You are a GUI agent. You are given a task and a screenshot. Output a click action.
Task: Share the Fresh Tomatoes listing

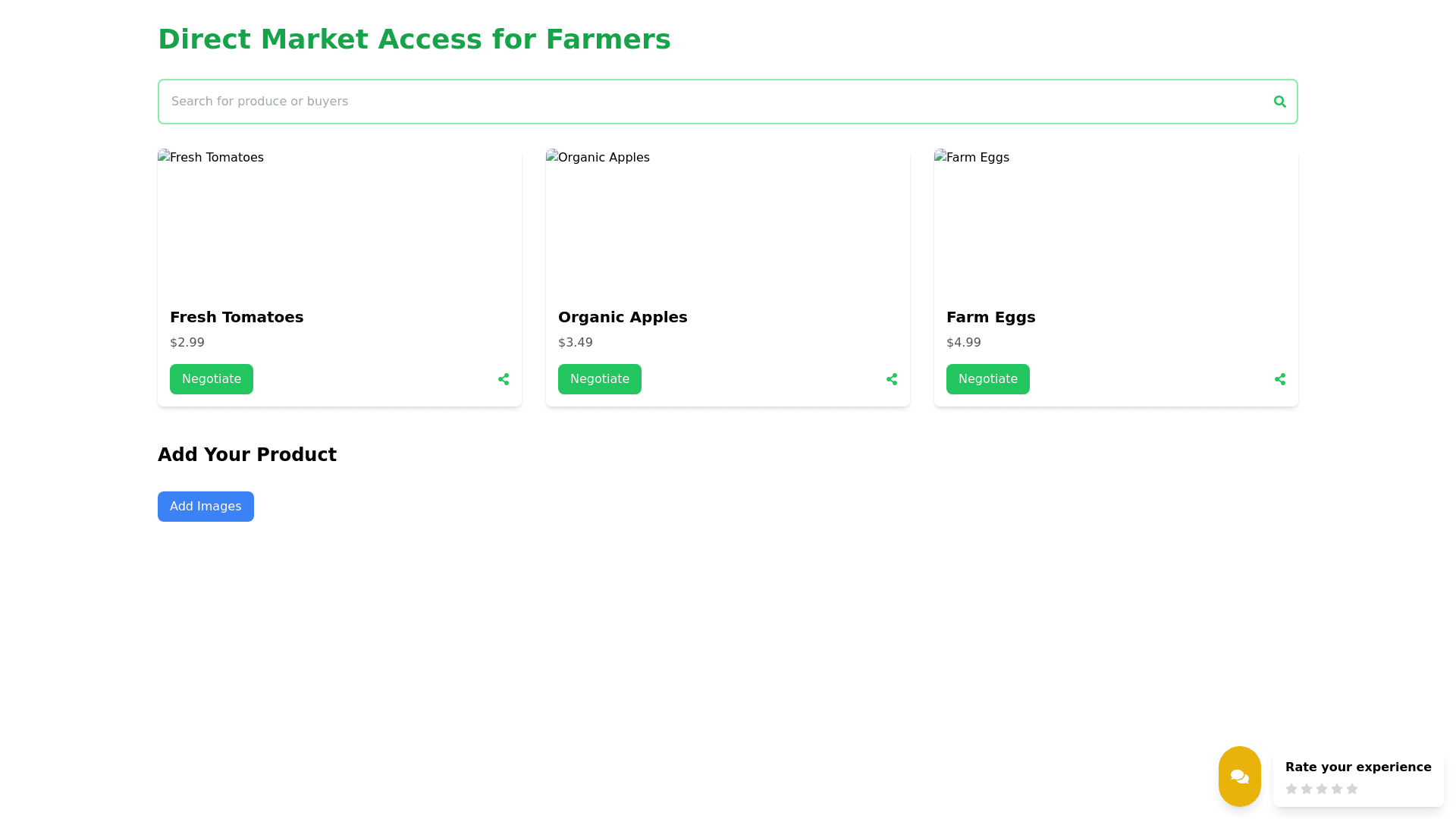tap(504, 379)
